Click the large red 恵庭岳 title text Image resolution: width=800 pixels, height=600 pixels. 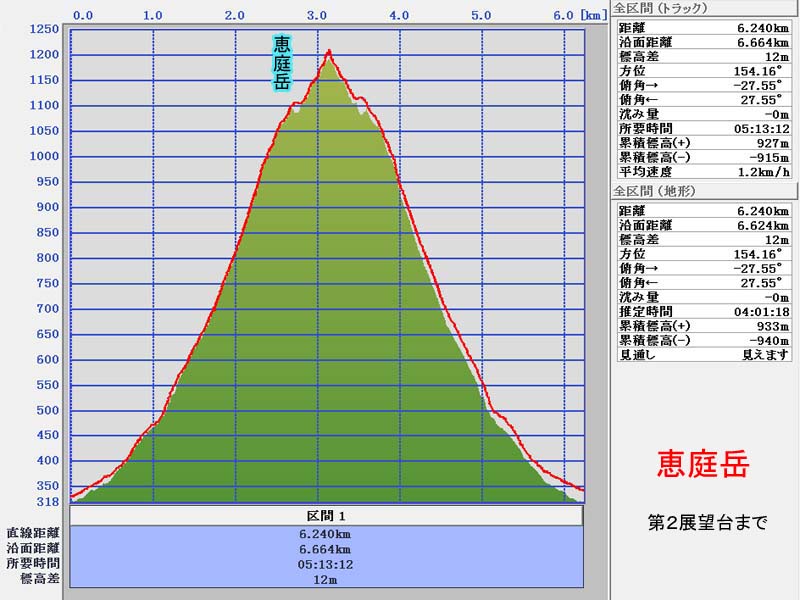[703, 464]
